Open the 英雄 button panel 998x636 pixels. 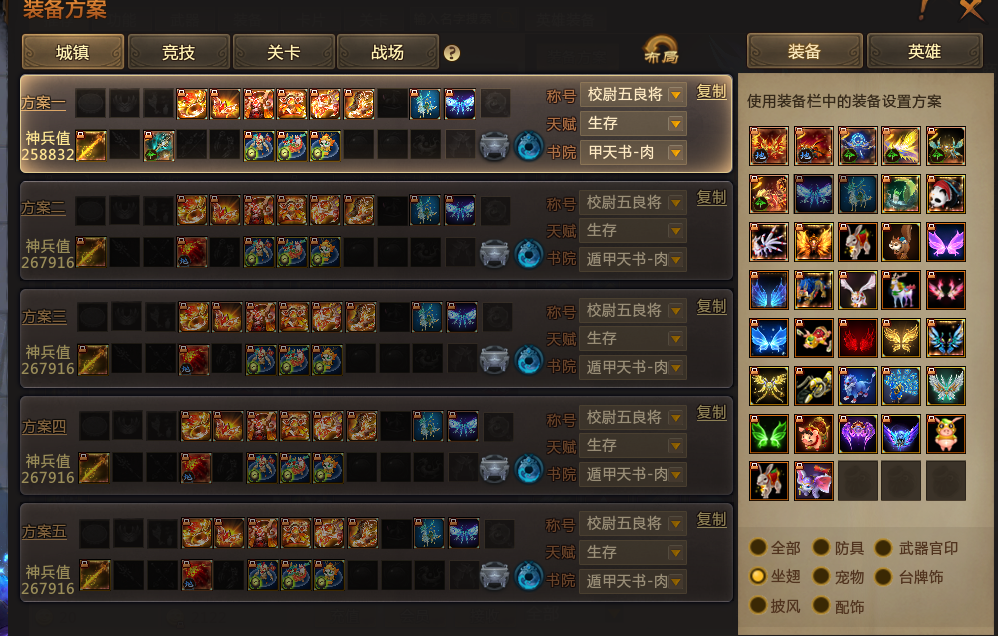[x=924, y=51]
